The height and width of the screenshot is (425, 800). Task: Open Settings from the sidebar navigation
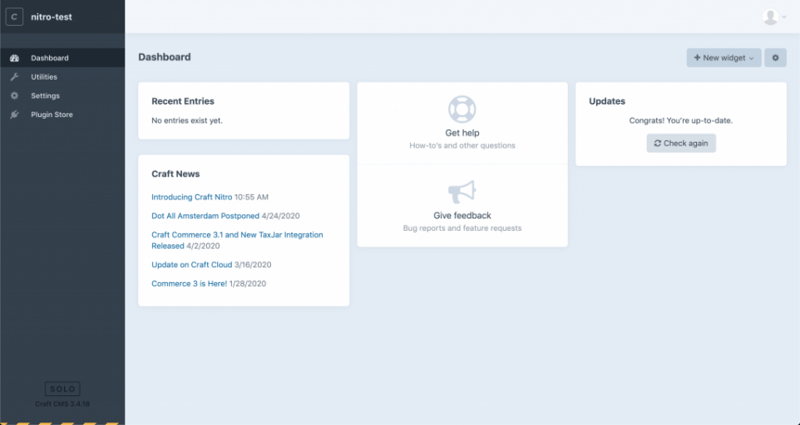(45, 96)
